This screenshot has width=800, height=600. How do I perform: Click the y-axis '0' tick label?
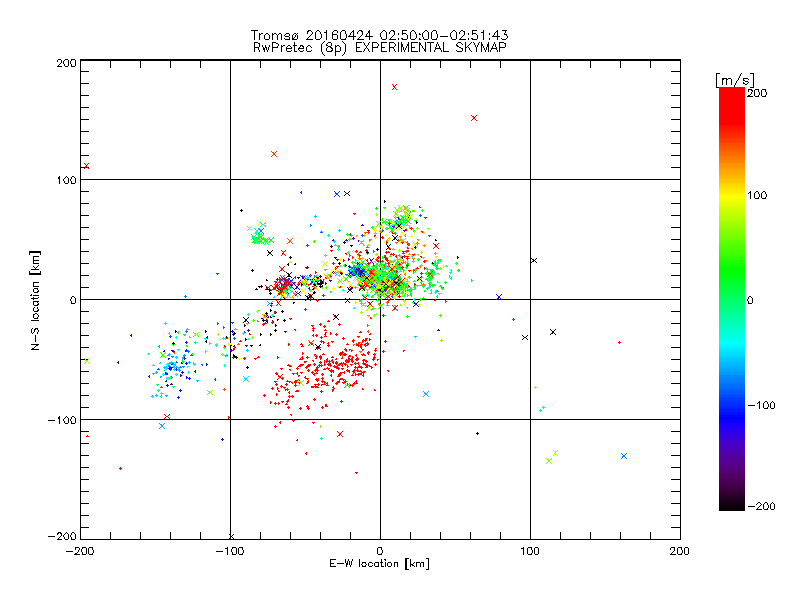click(x=73, y=300)
